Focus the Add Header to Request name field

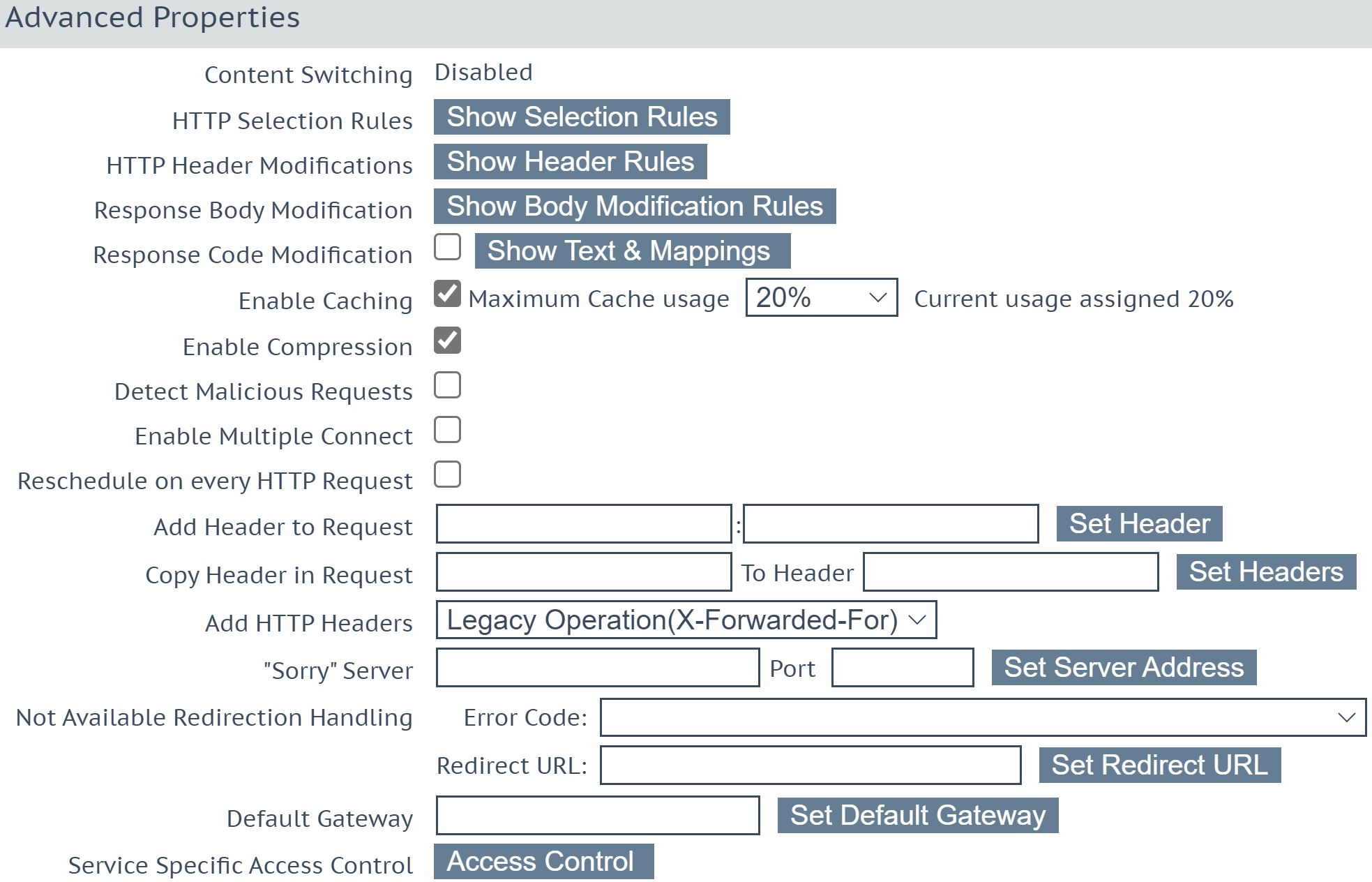click(584, 523)
